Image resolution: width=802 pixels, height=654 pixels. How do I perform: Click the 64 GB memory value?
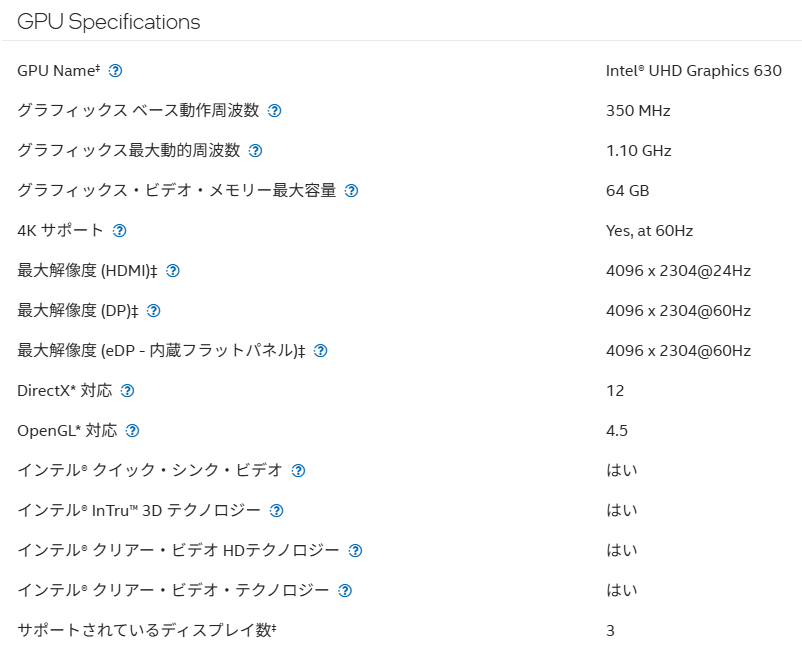(x=628, y=191)
